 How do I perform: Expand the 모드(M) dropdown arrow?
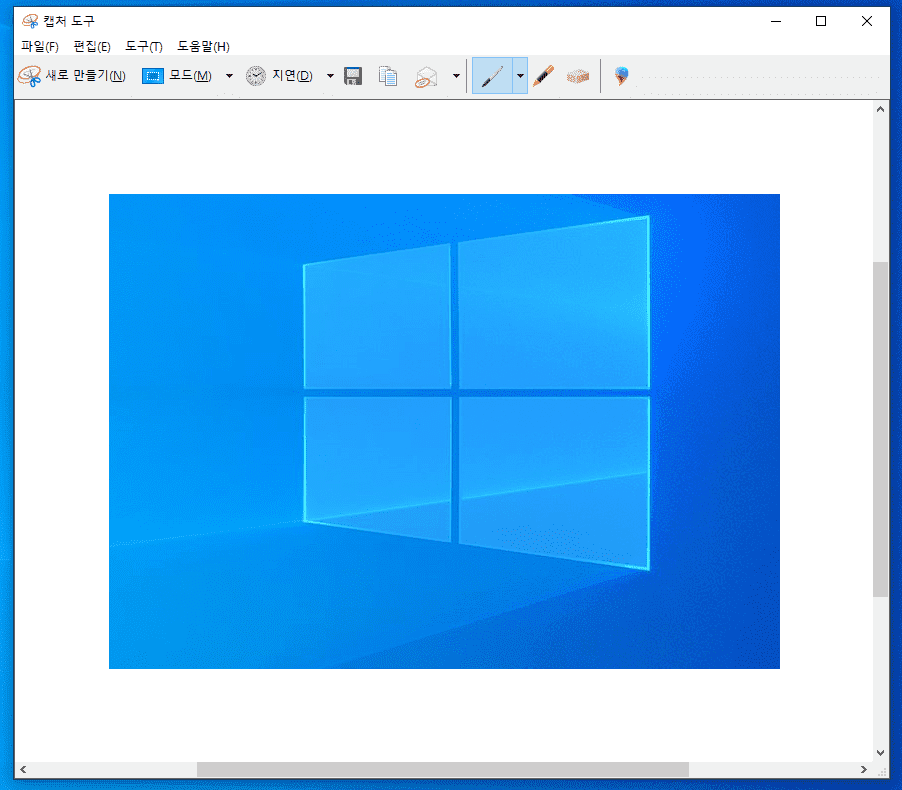click(229, 75)
